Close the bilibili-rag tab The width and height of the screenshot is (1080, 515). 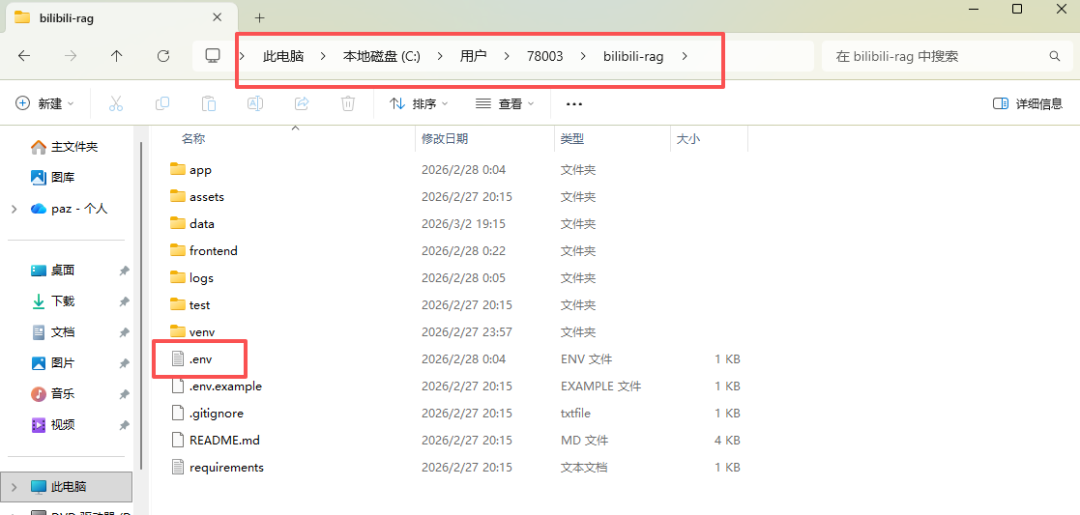pyautogui.click(x=218, y=18)
